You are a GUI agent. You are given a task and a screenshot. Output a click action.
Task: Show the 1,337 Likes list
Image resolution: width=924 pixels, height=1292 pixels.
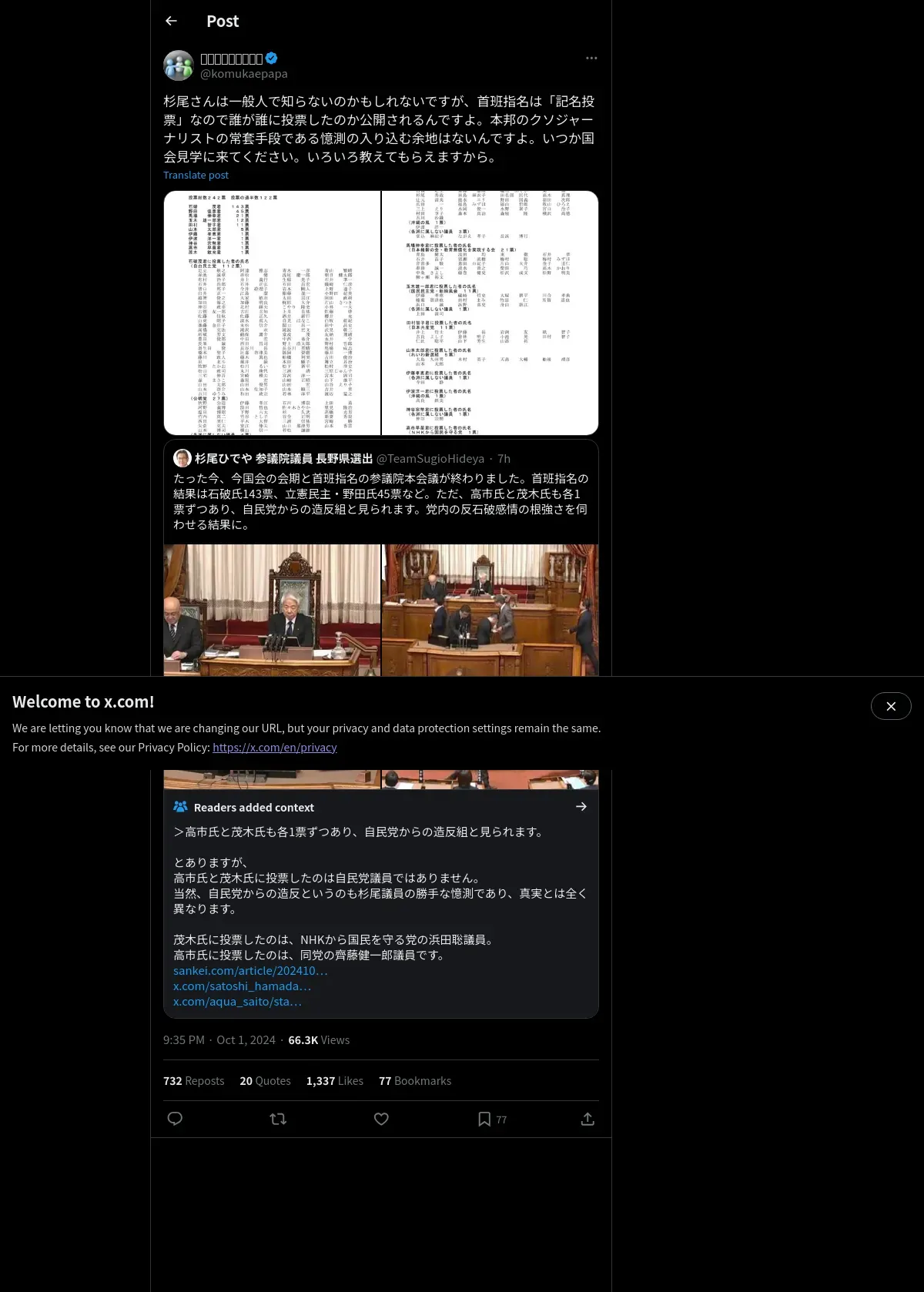coord(335,1081)
